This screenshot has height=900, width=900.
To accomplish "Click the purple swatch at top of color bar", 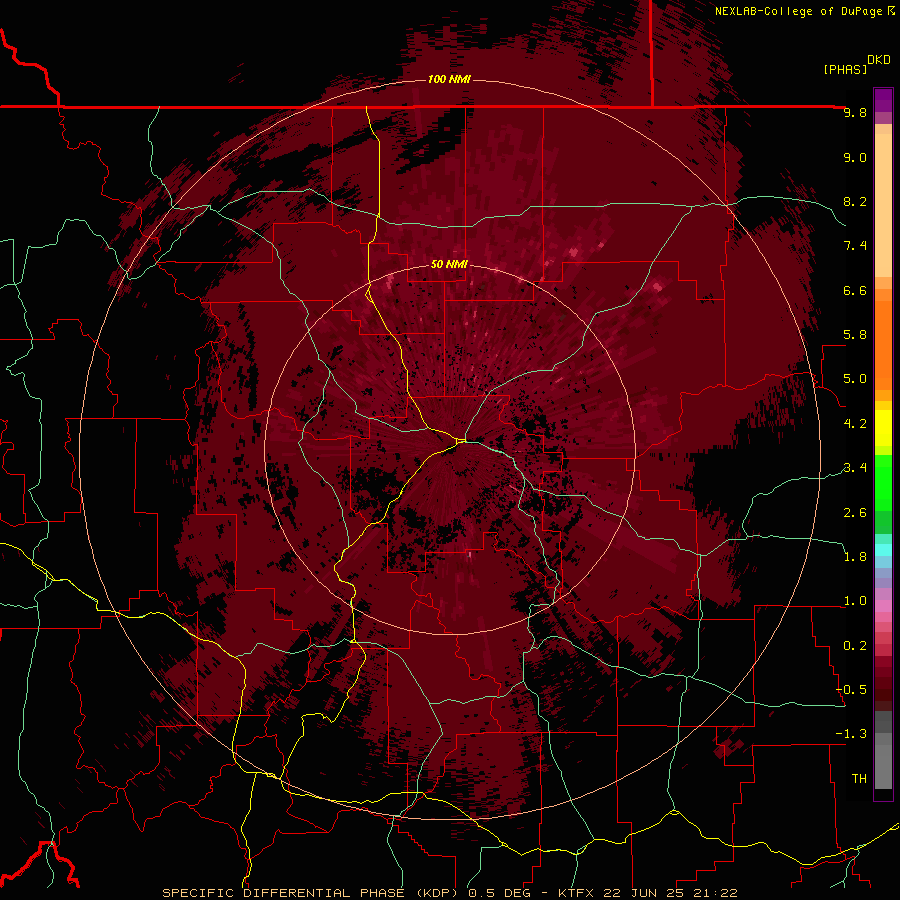I will click(883, 100).
